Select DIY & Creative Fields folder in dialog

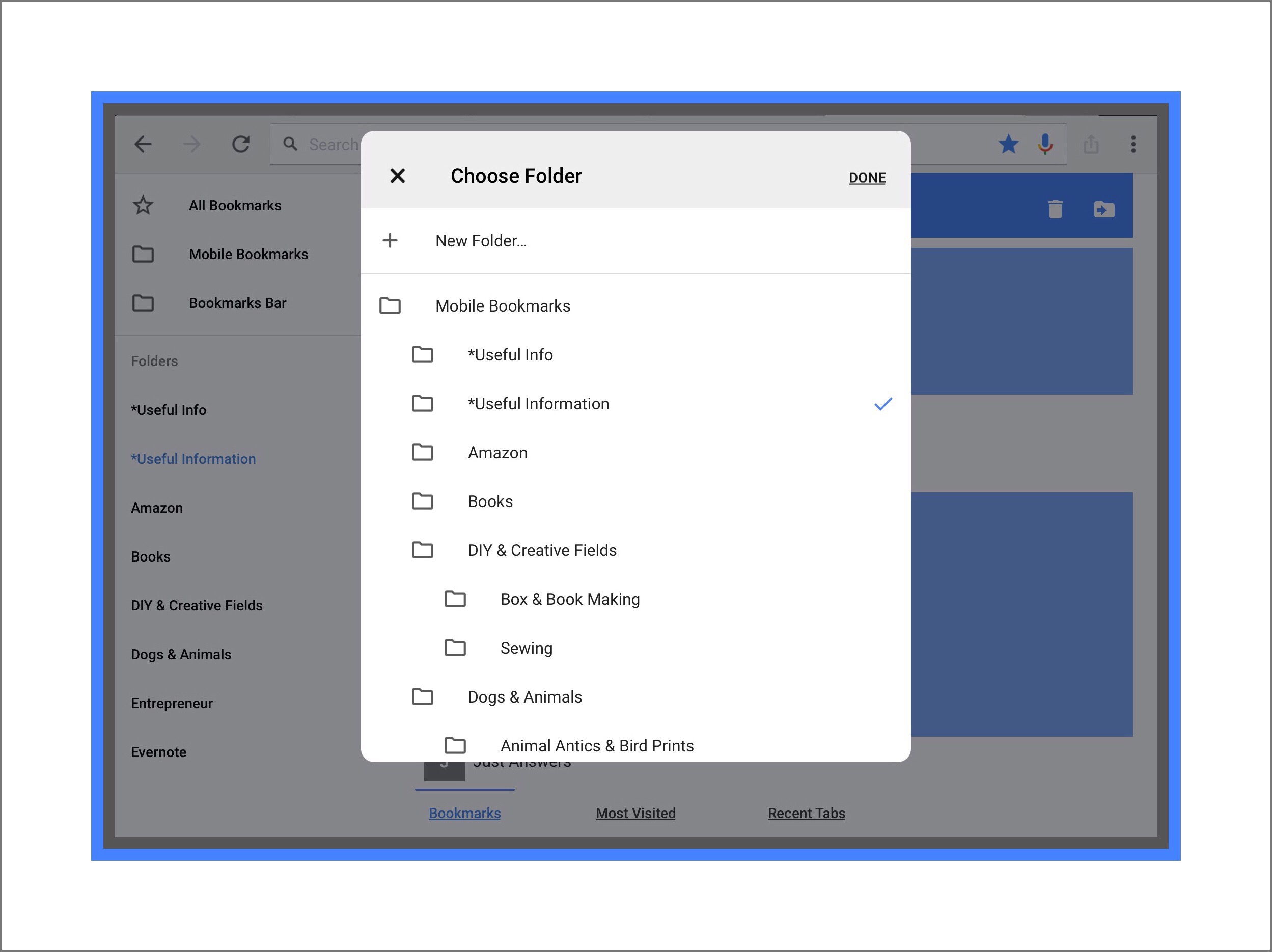[x=542, y=550]
